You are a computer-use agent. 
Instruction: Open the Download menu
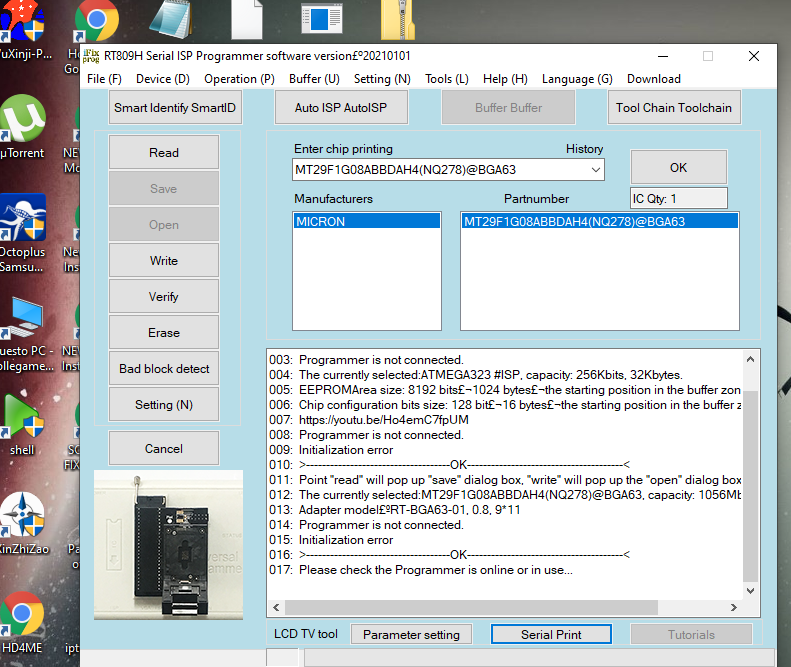tap(654, 79)
